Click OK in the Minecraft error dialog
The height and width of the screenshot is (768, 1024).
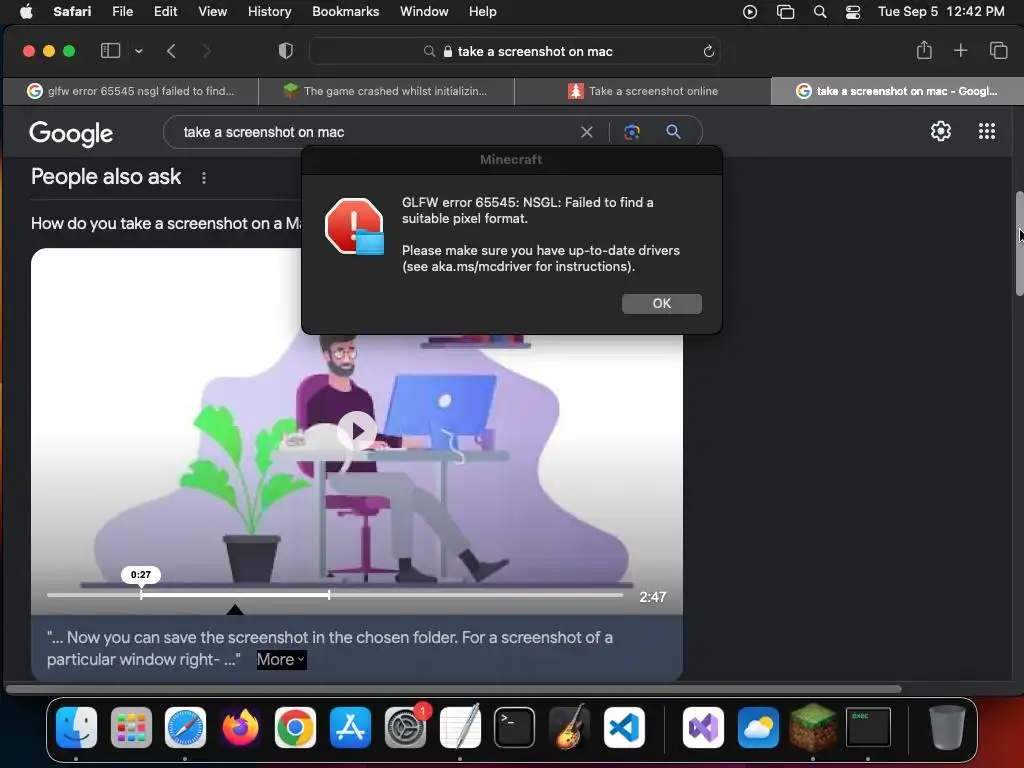coord(662,304)
